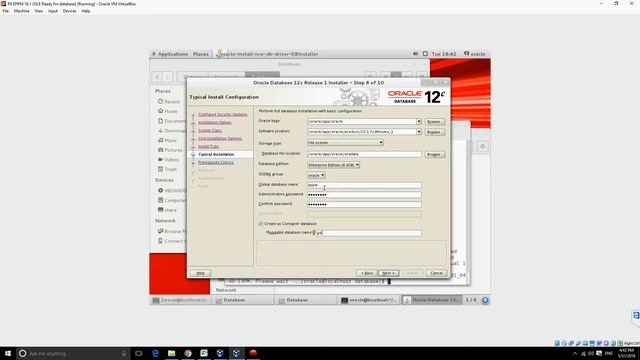Click the red record icon on taskbar
The width and height of the screenshot is (640, 360).
click(253, 353)
